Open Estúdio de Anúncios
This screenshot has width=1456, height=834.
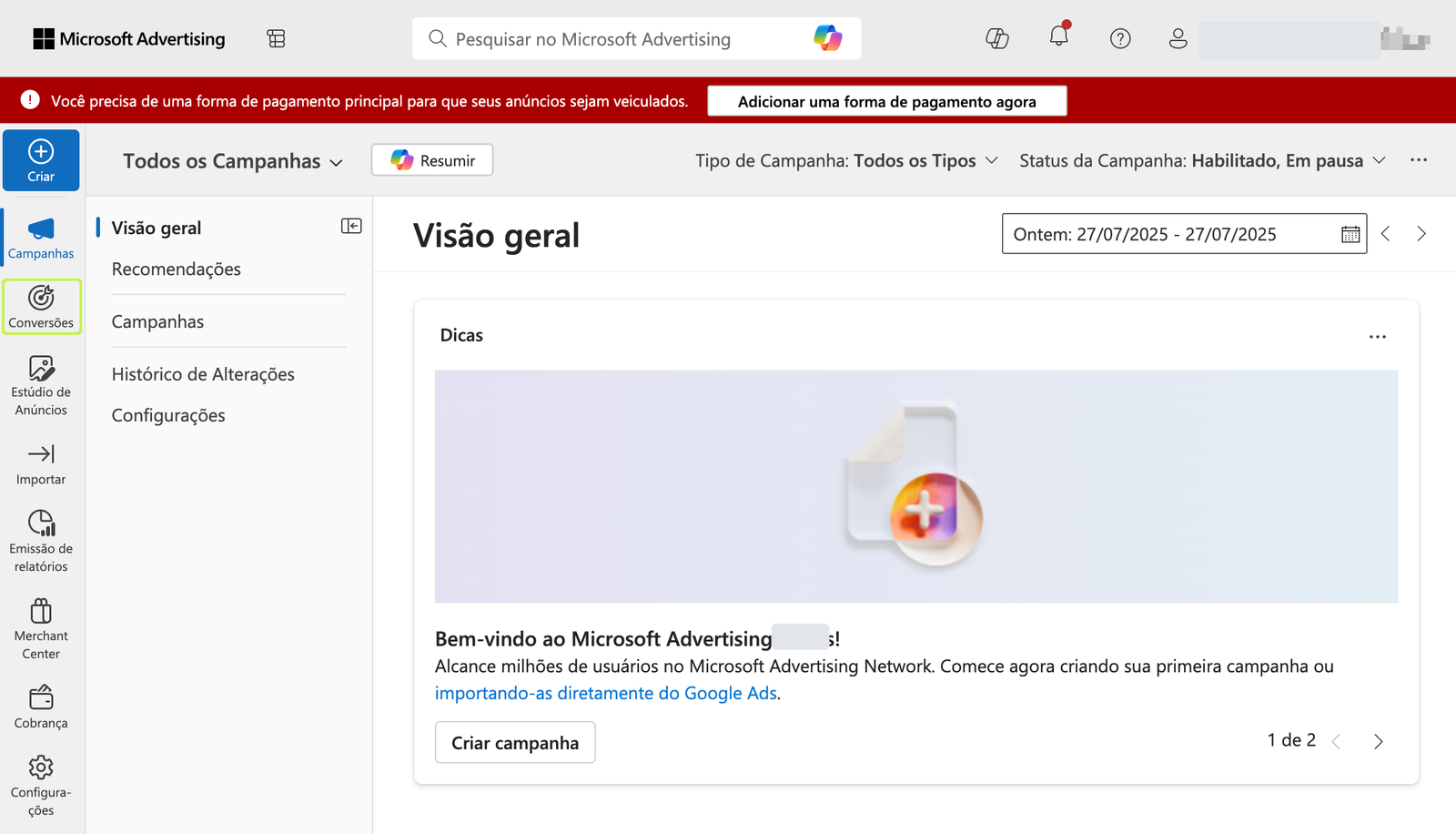(41, 386)
